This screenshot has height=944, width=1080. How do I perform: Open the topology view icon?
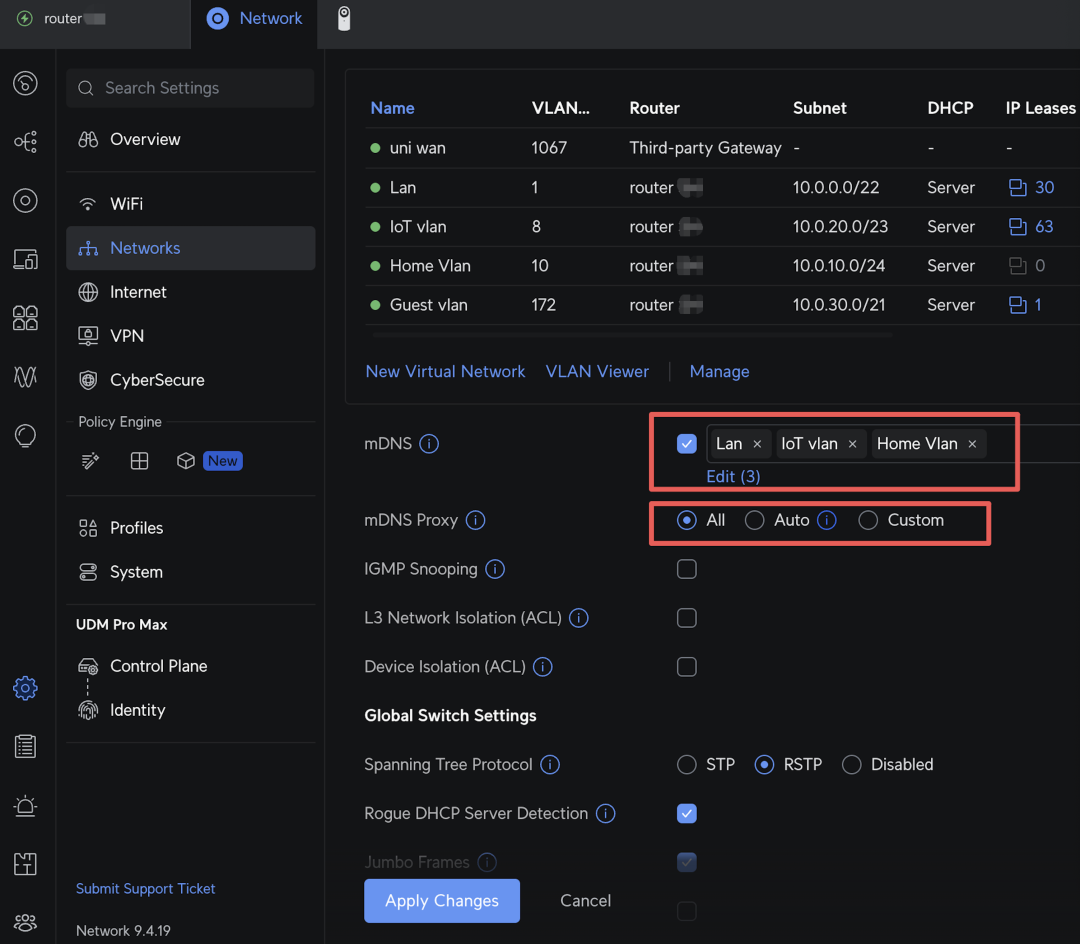(25, 142)
